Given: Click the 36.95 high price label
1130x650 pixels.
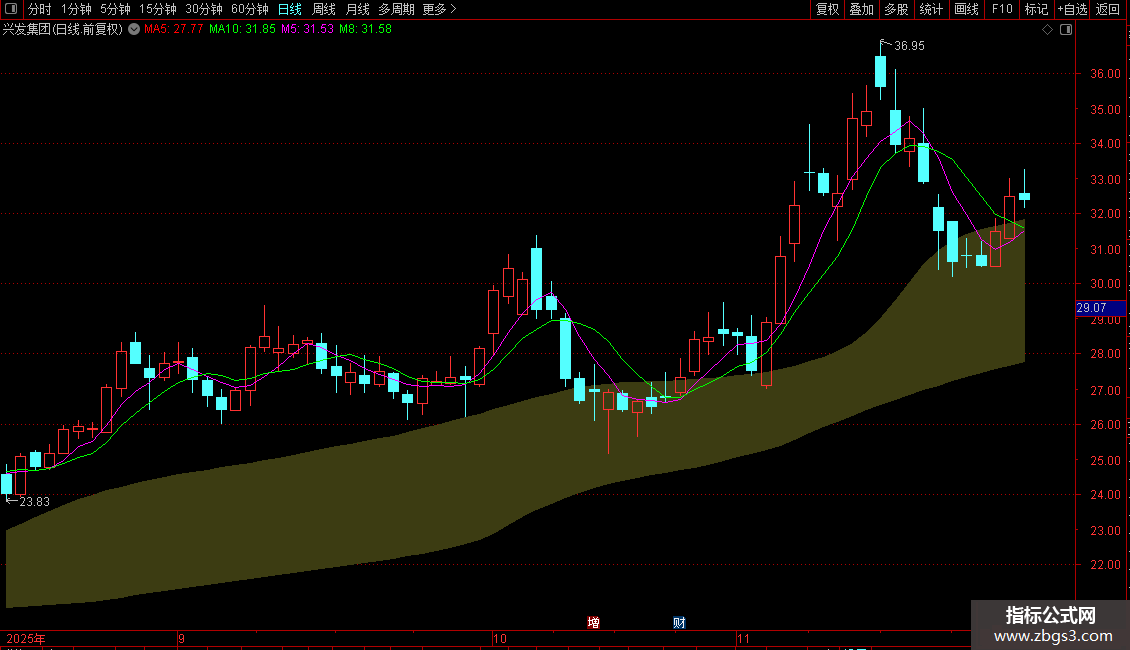Looking at the screenshot, I should coord(909,46).
